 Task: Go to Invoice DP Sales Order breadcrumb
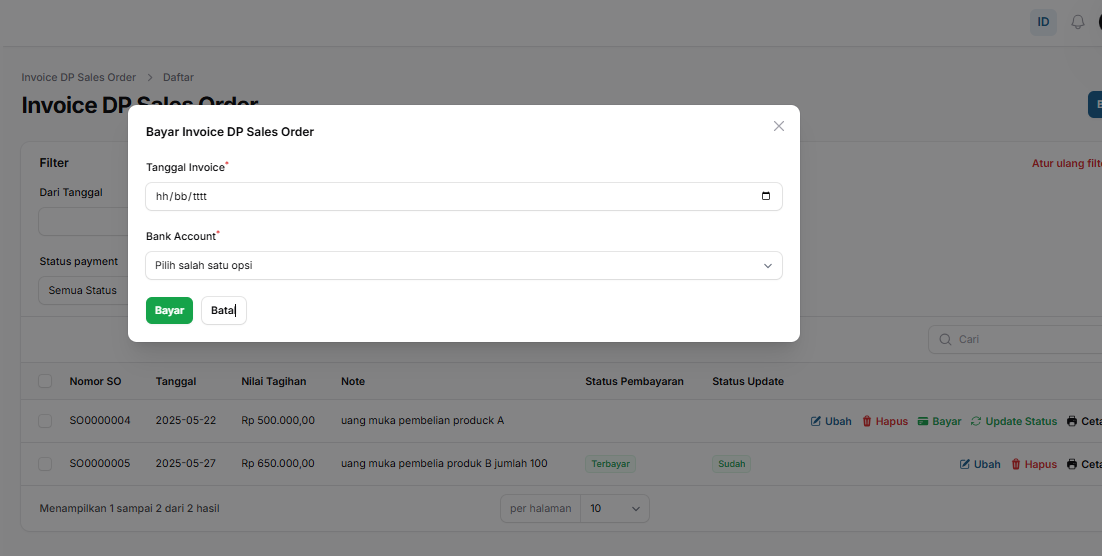(79, 77)
